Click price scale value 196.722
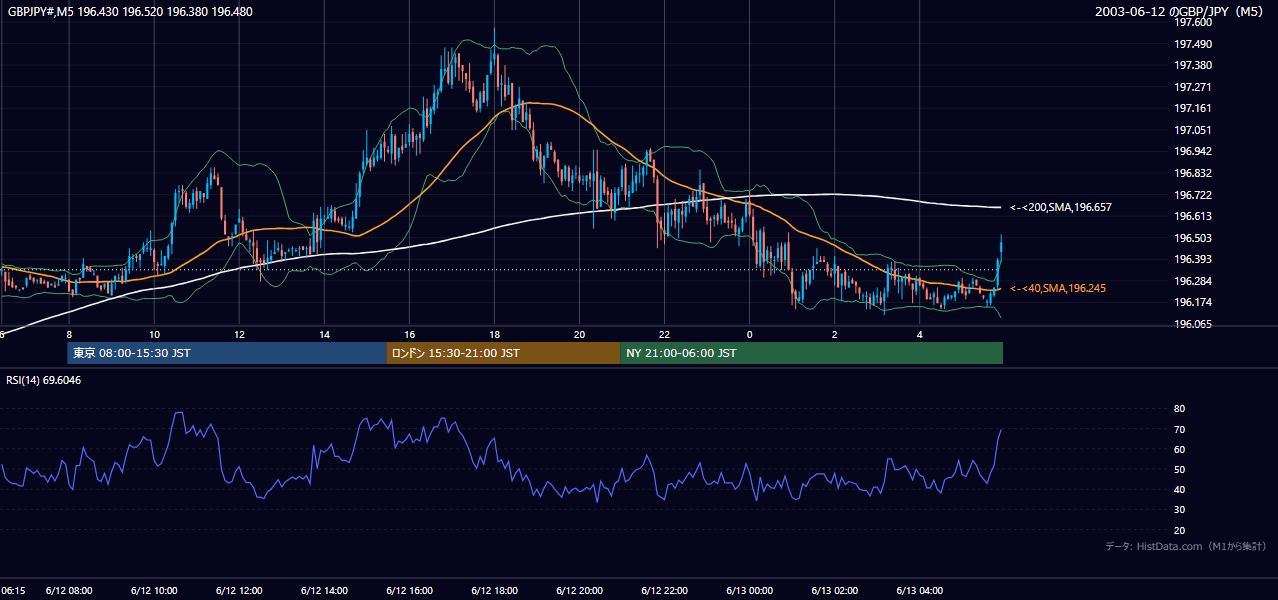 point(1193,195)
